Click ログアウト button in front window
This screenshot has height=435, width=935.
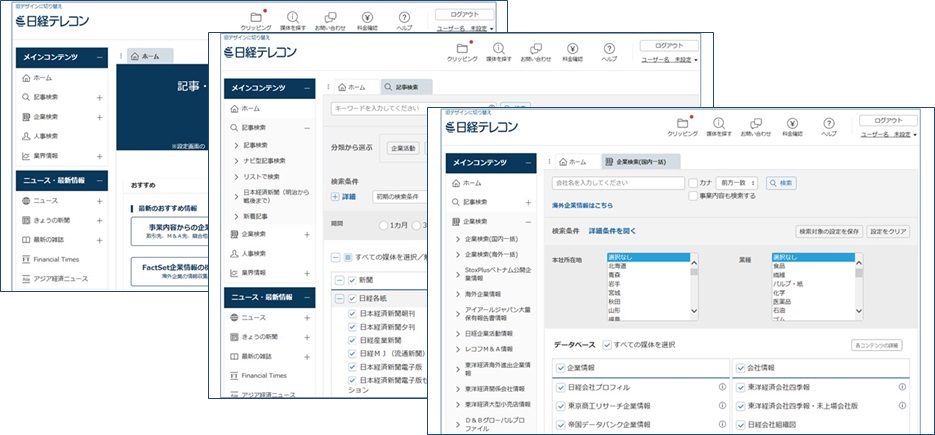click(x=888, y=121)
